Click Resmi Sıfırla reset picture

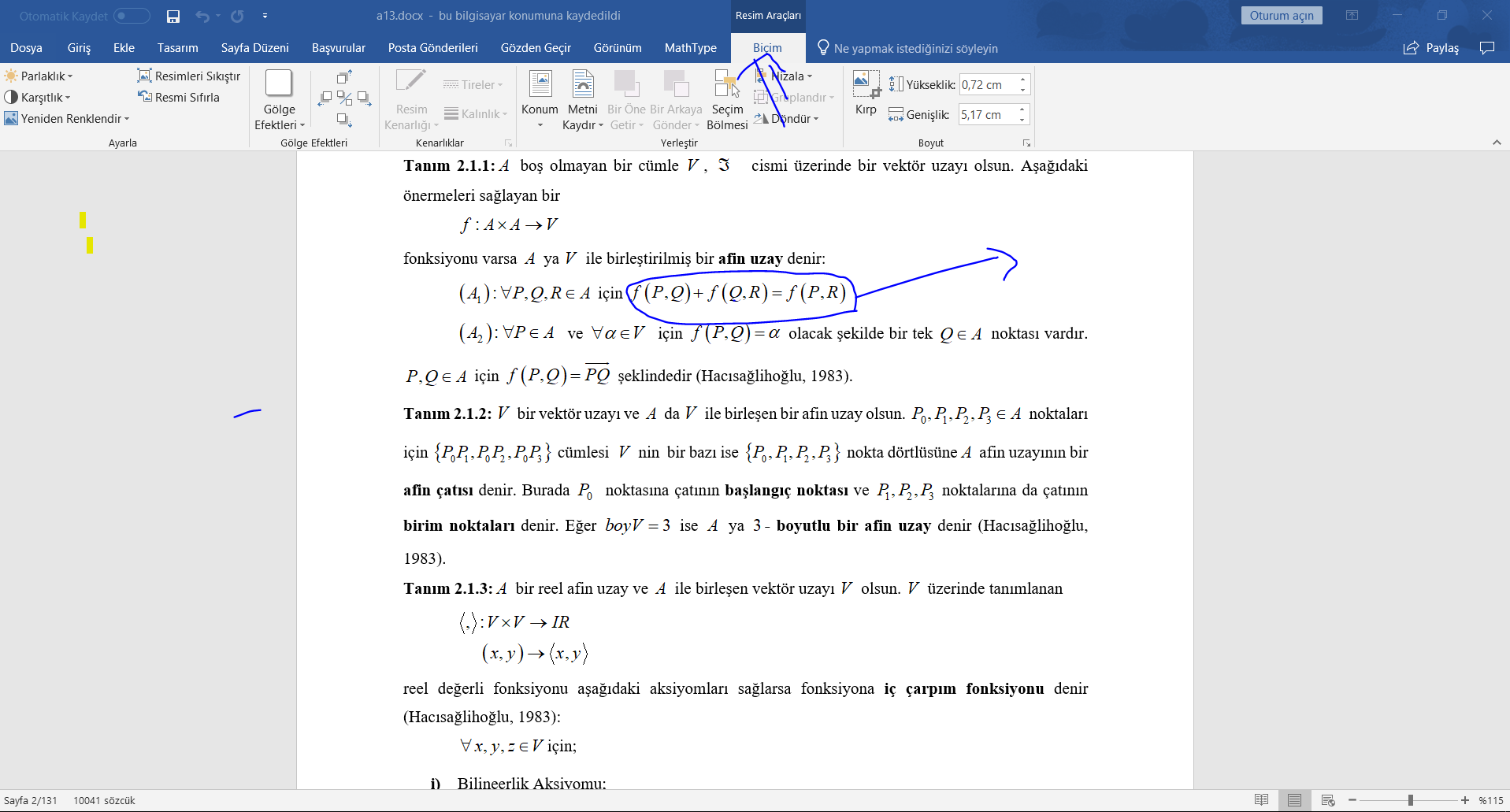pos(179,98)
